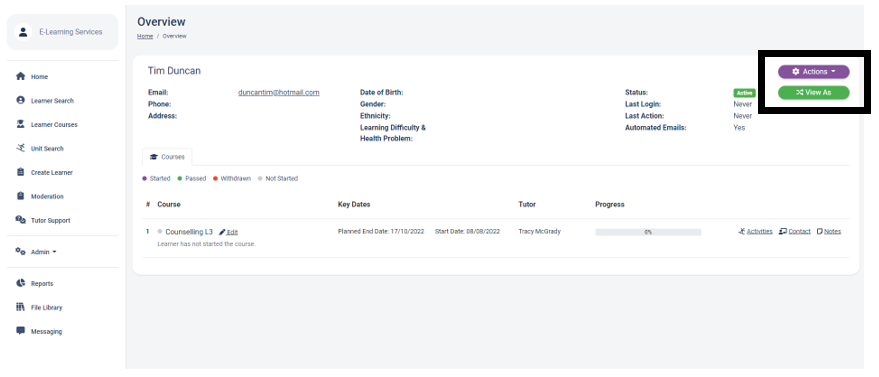879x377 pixels.
Task: Open Learner Courses sidebar icon
Action: [x=21, y=124]
